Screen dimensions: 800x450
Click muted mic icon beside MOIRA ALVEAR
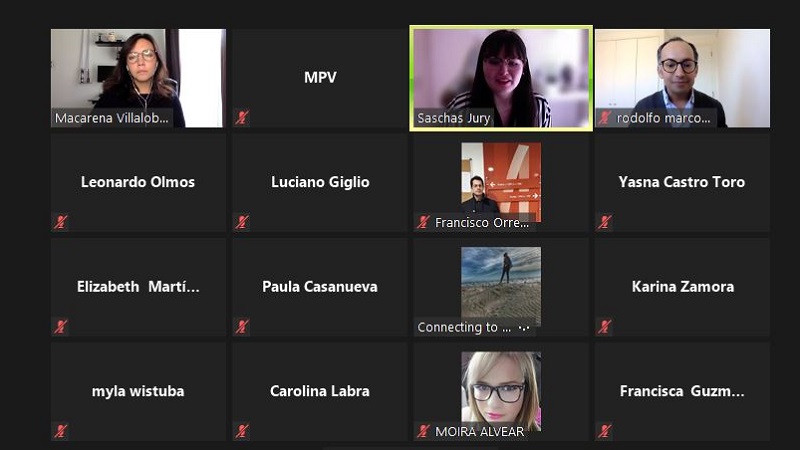pos(423,432)
